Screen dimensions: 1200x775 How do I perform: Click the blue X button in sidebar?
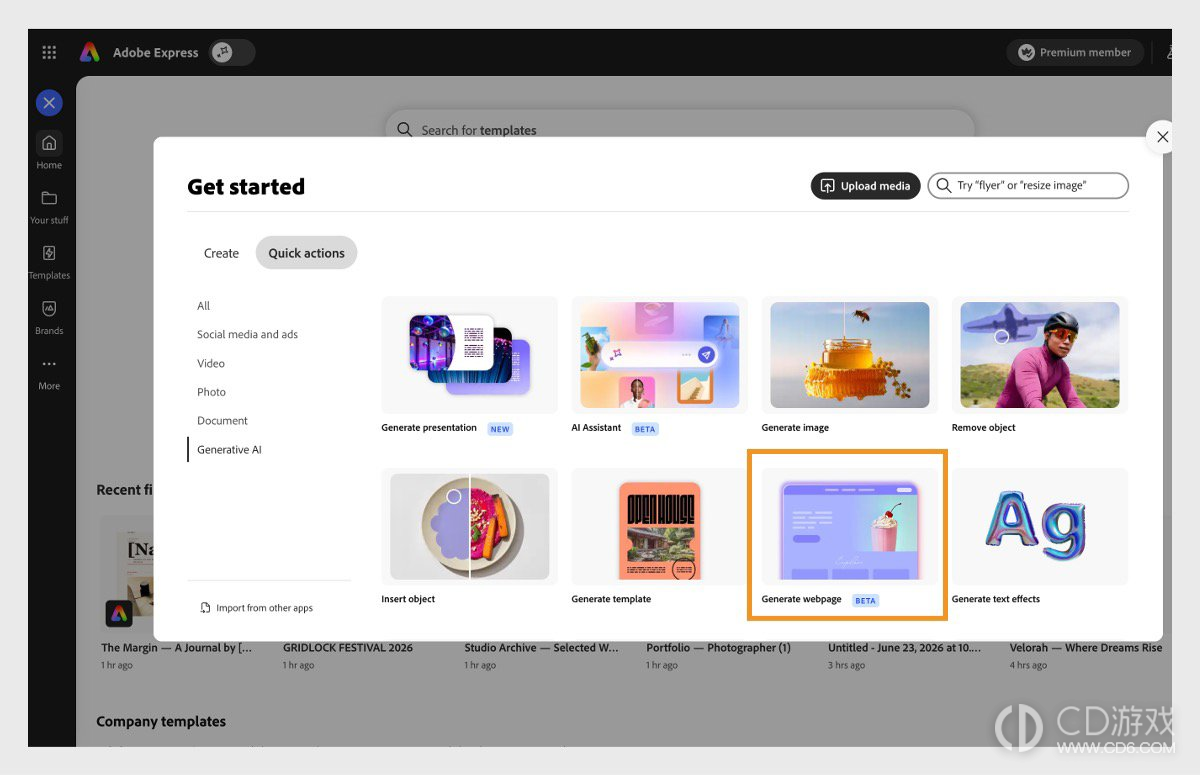[x=49, y=103]
